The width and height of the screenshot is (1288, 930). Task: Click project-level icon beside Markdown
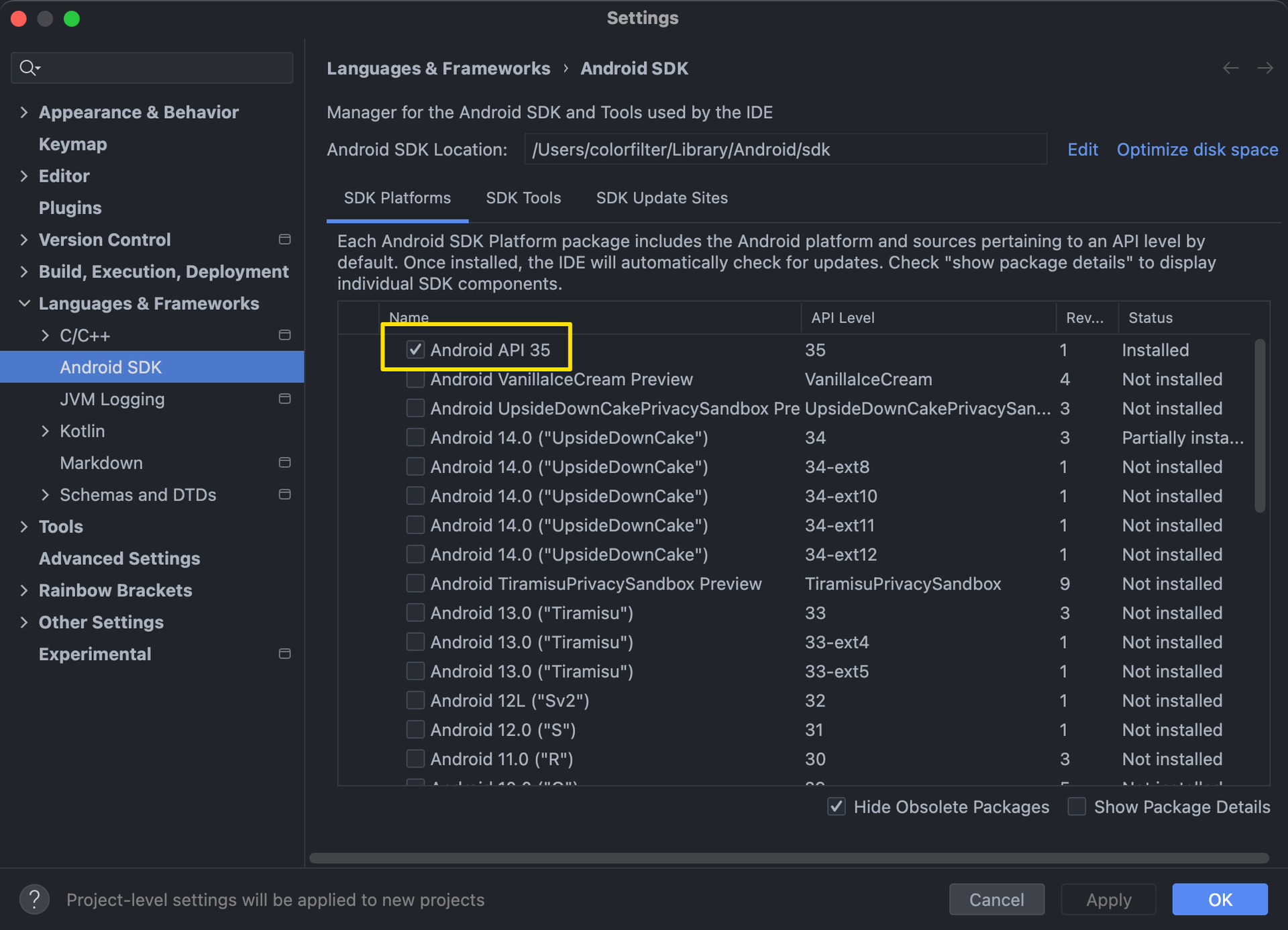[284, 463]
